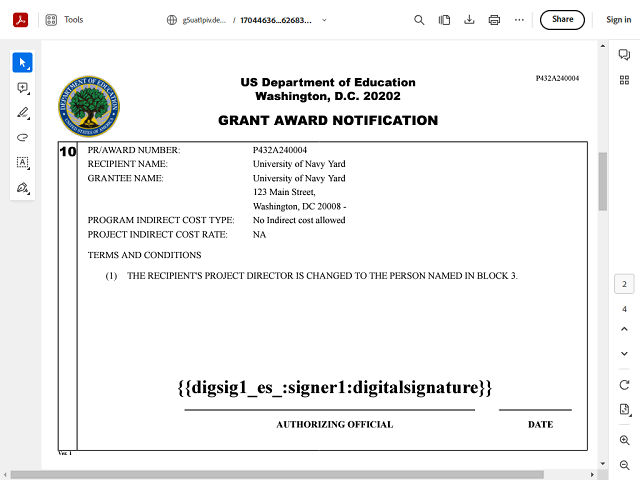Open the page thumbnails grid icon
This screenshot has height=480, width=640.
pos(624,80)
